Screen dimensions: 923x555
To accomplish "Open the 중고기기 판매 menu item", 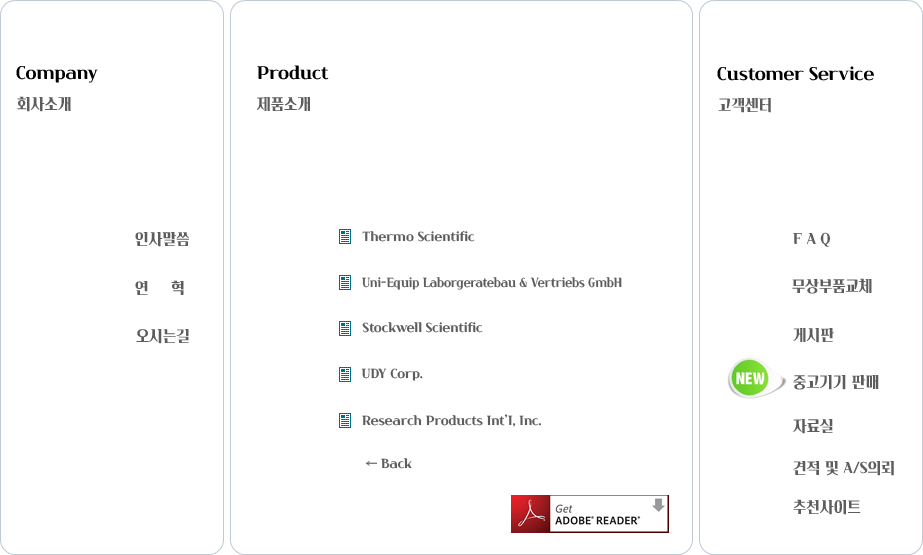I will (835, 382).
